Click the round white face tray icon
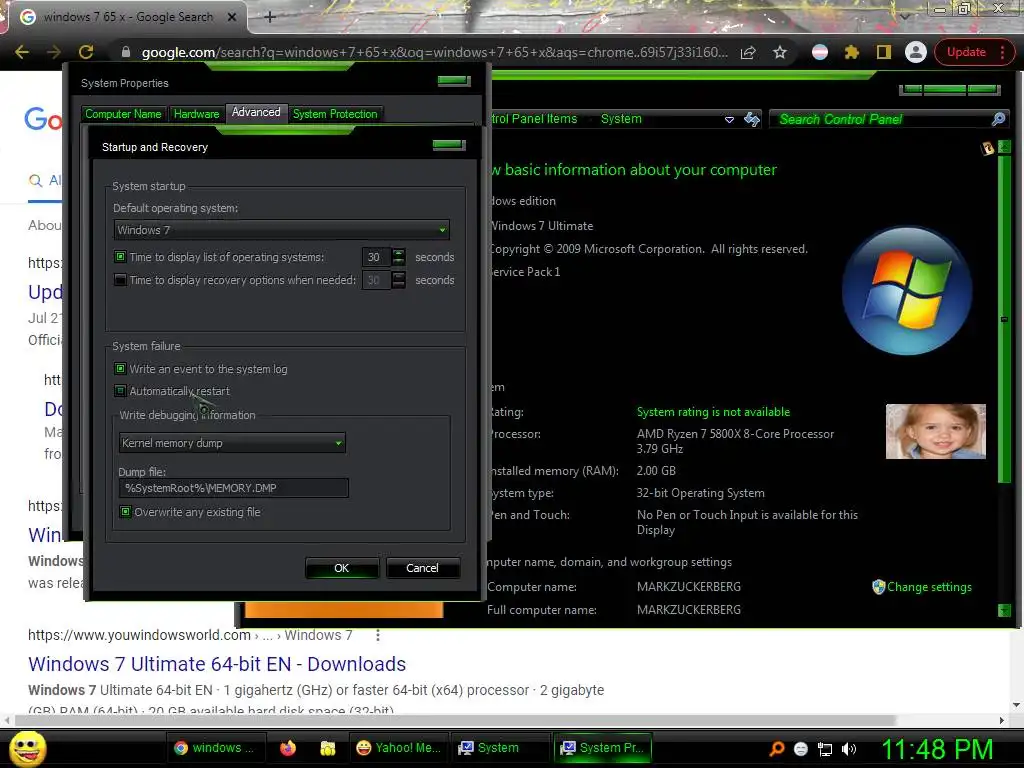This screenshot has height=768, width=1024. pos(801,749)
